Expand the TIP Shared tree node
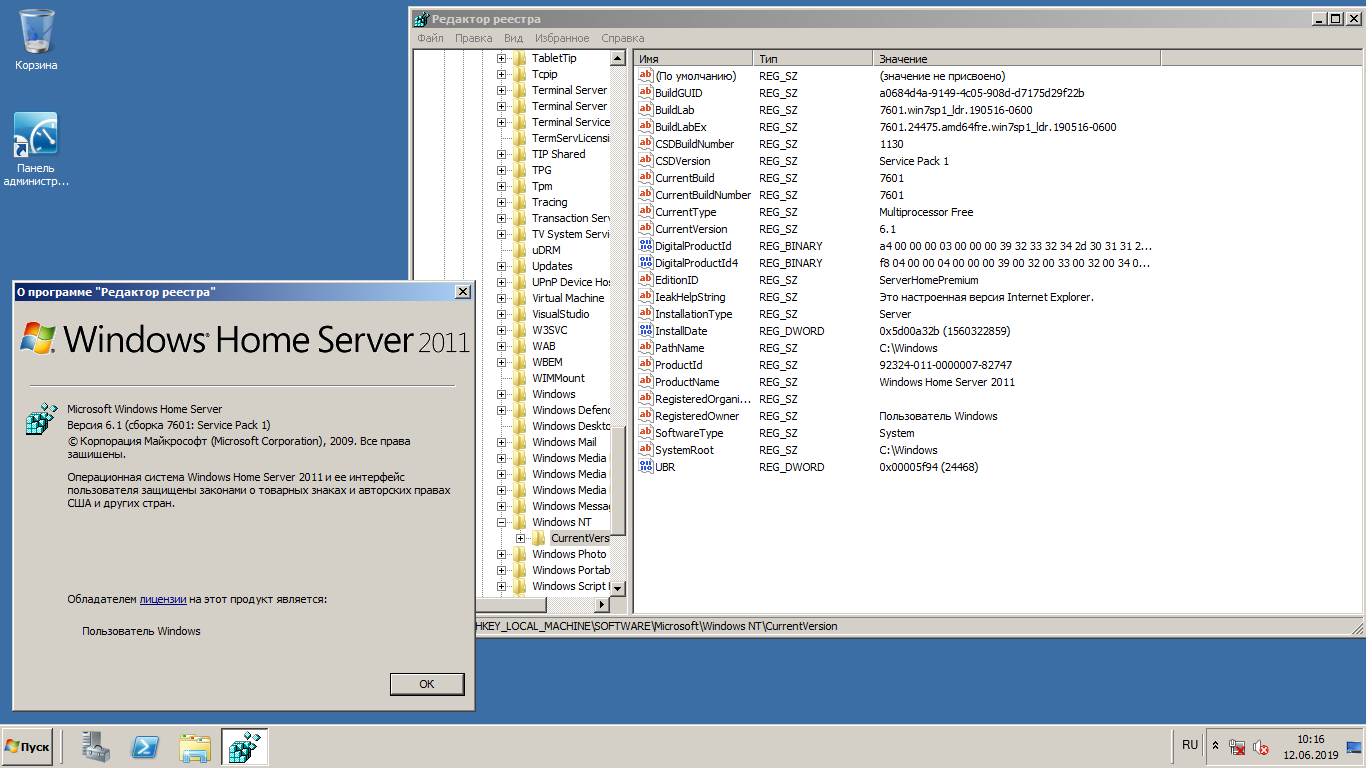 tap(502, 154)
